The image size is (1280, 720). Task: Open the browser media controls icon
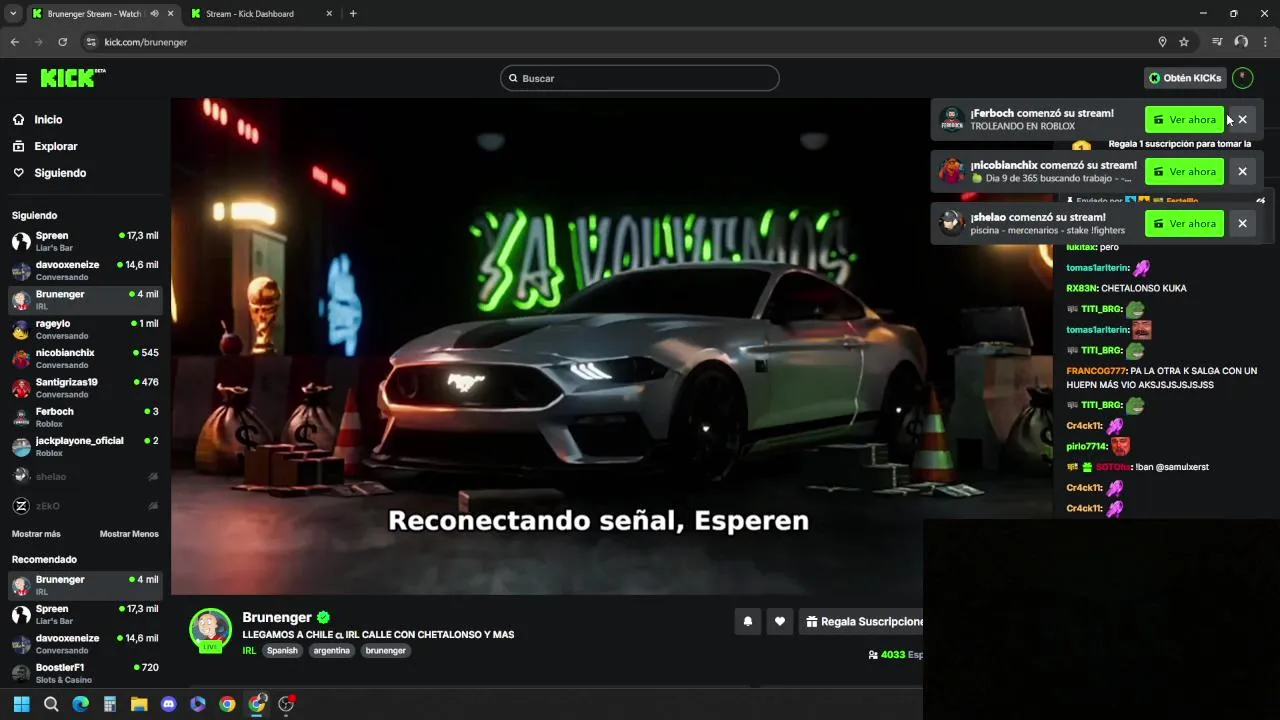(1217, 42)
